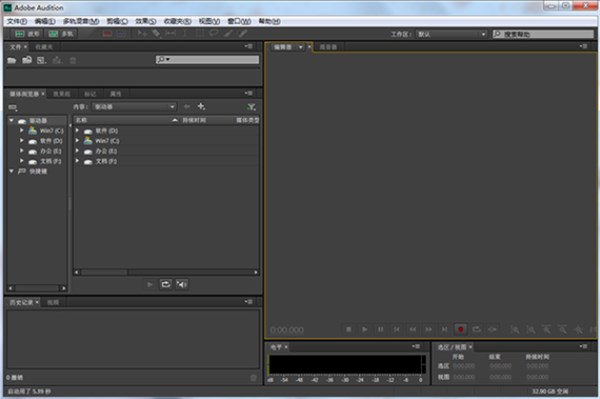Select Win7 (C:) row in content list
This screenshot has height=399, width=600.
click(166, 141)
